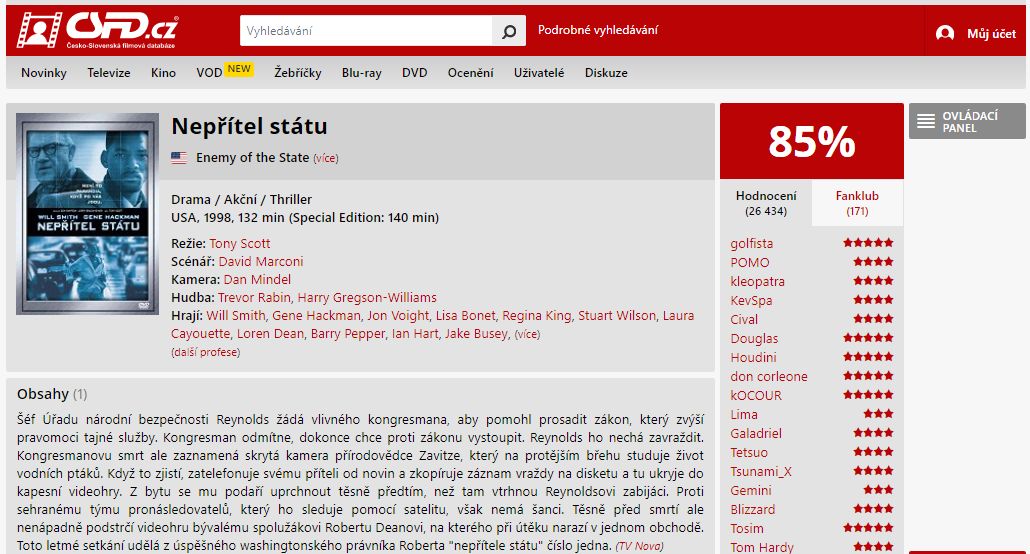Open user POMO's profile
The height and width of the screenshot is (554, 1030).
[x=750, y=262]
